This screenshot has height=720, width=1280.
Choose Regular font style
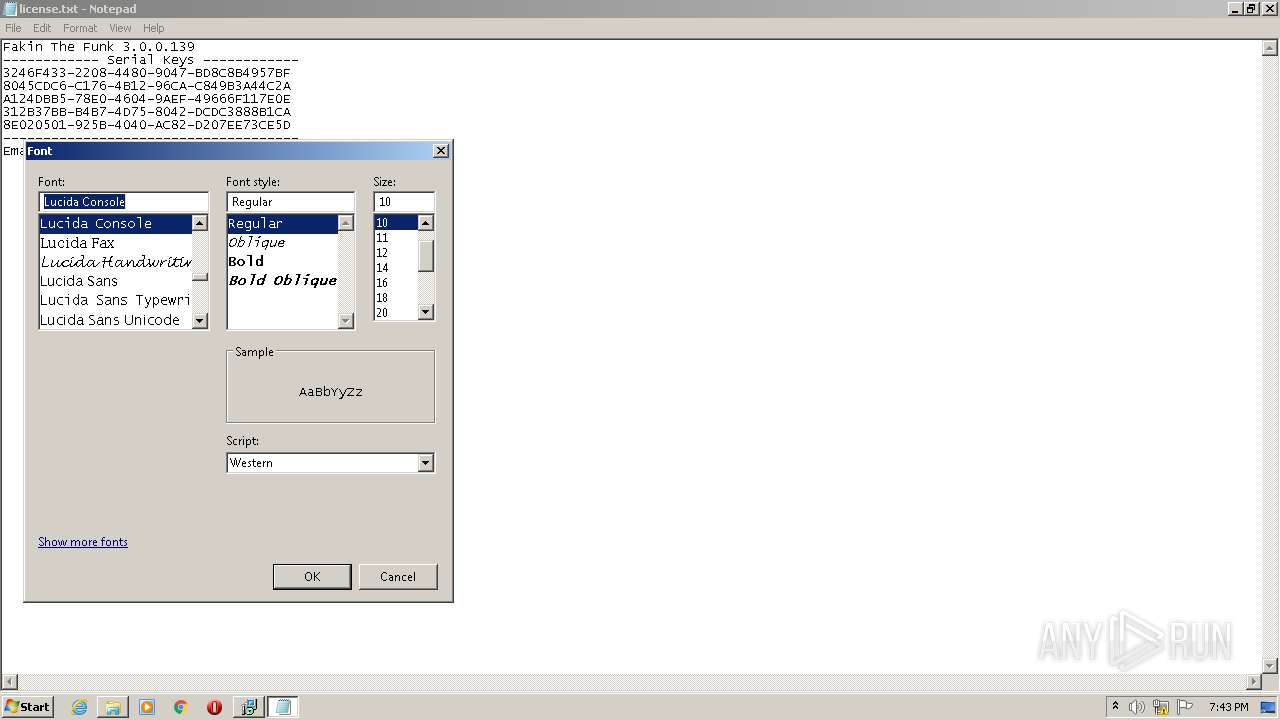tap(282, 223)
